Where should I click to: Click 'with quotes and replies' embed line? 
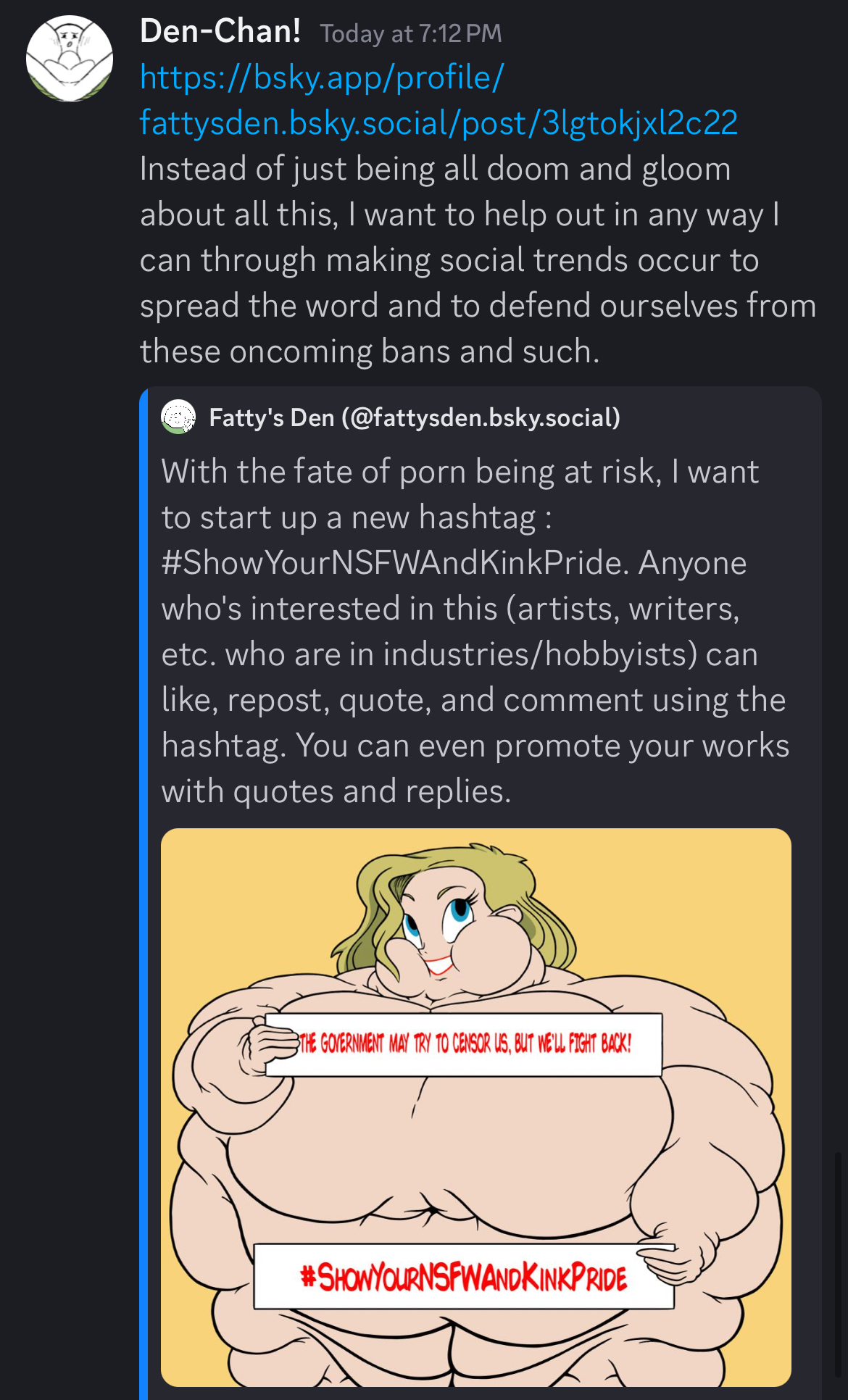click(x=336, y=791)
